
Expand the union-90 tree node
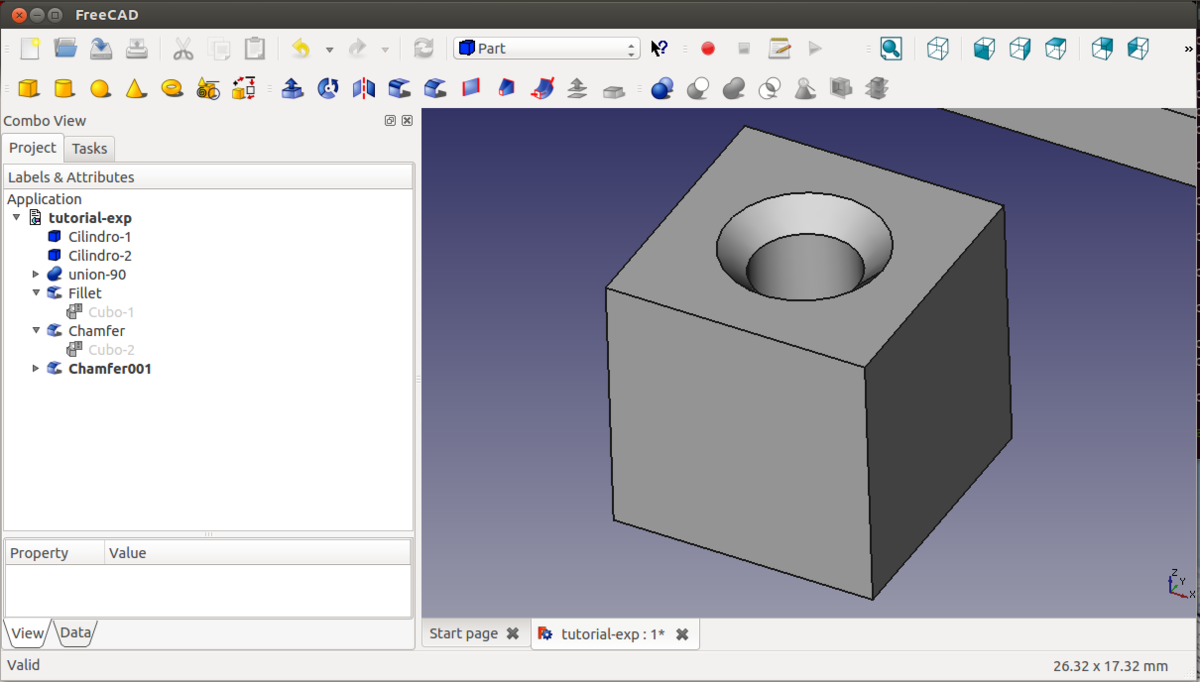tap(36, 274)
